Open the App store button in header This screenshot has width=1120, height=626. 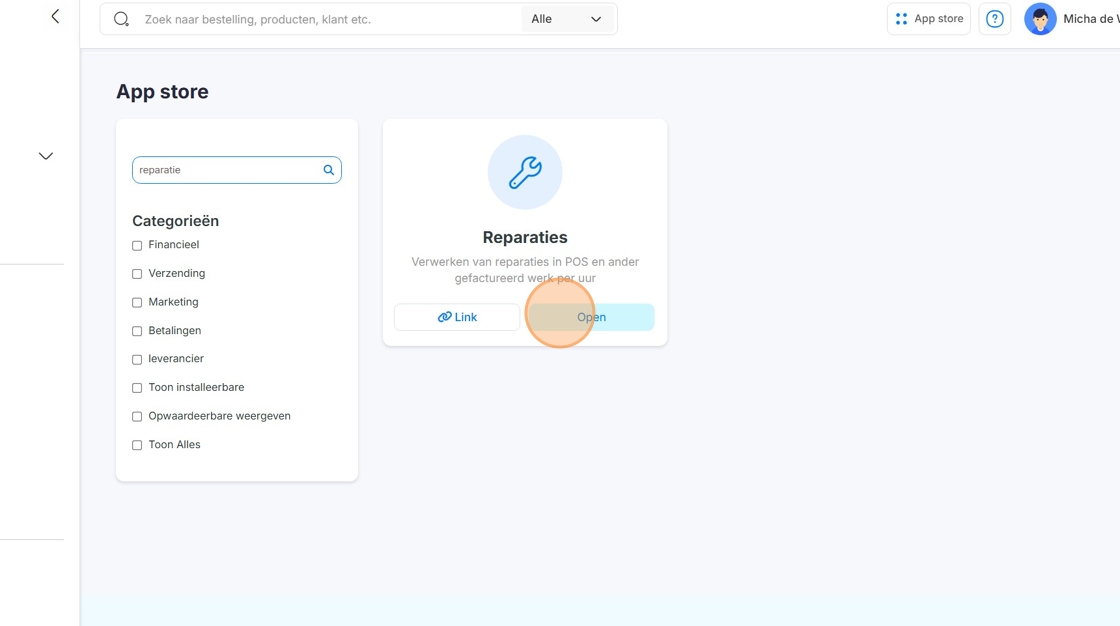[x=929, y=19]
